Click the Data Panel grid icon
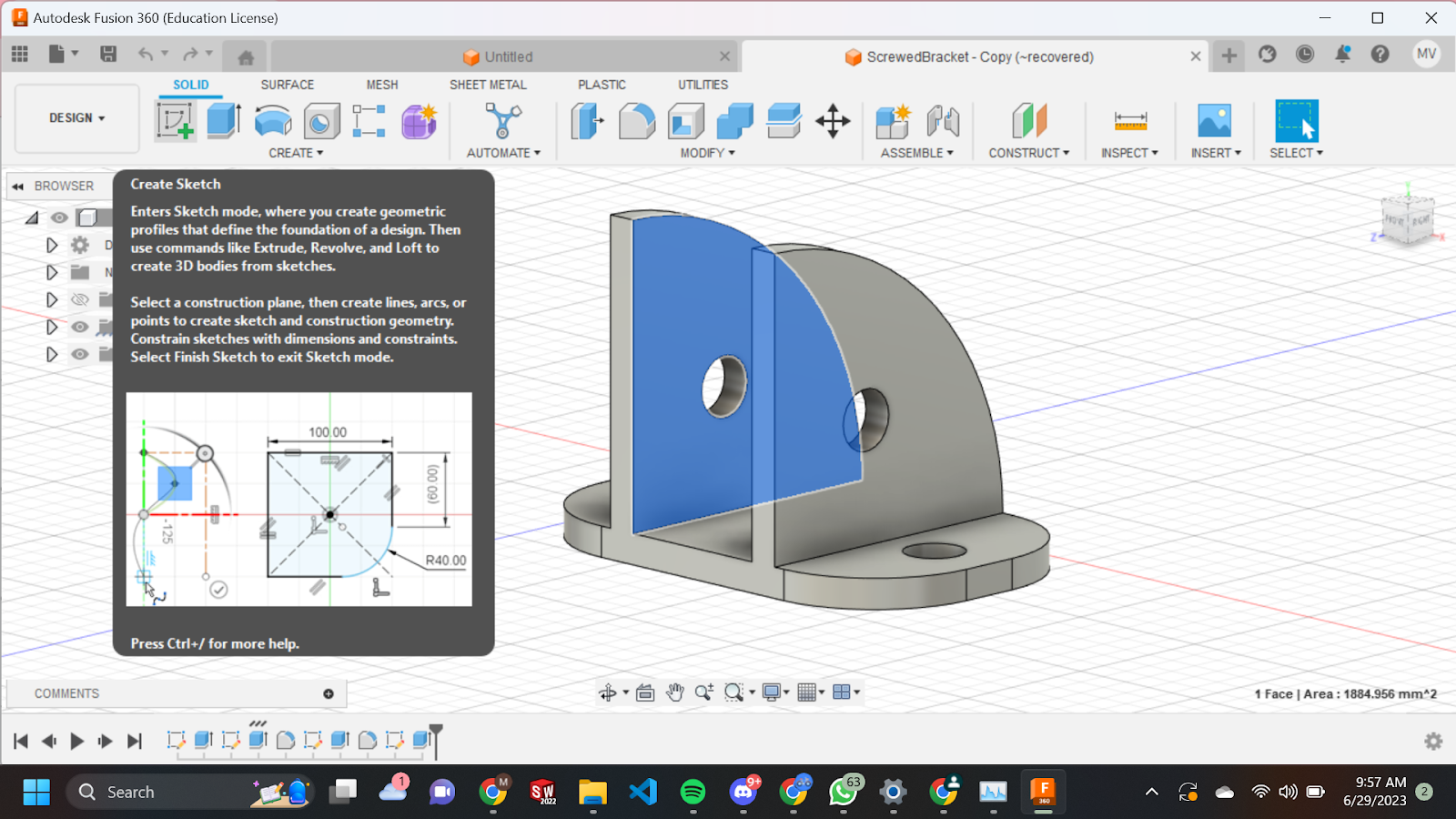This screenshot has width=1456, height=819. pos(20,54)
